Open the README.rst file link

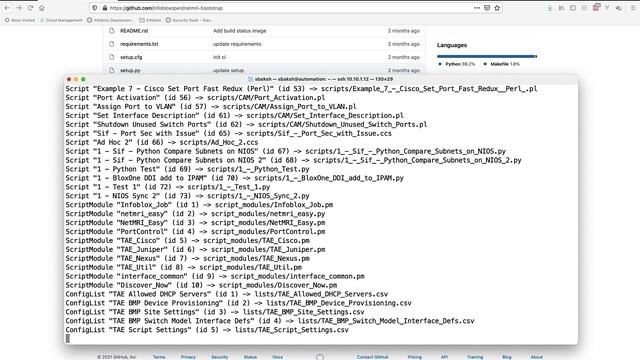pos(134,31)
